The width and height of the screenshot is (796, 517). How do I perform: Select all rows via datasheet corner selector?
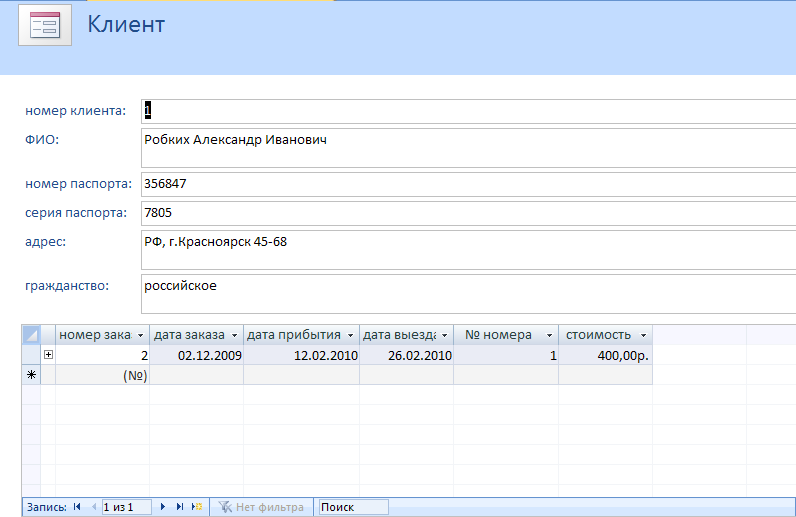[x=31, y=335]
